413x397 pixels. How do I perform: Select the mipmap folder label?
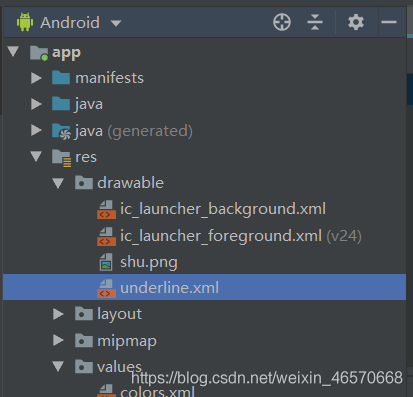pos(127,341)
